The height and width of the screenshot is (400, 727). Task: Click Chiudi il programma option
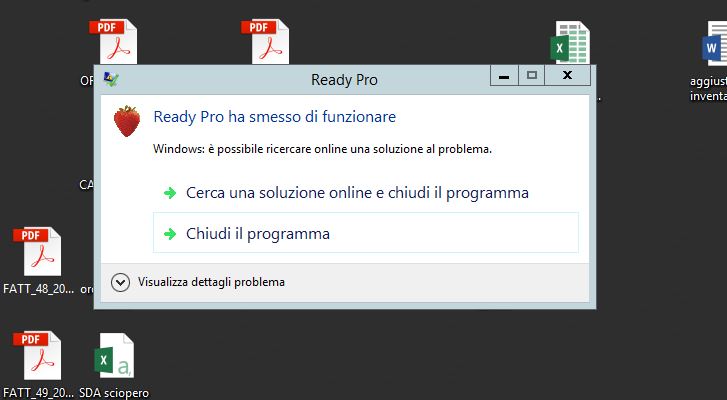(365, 233)
